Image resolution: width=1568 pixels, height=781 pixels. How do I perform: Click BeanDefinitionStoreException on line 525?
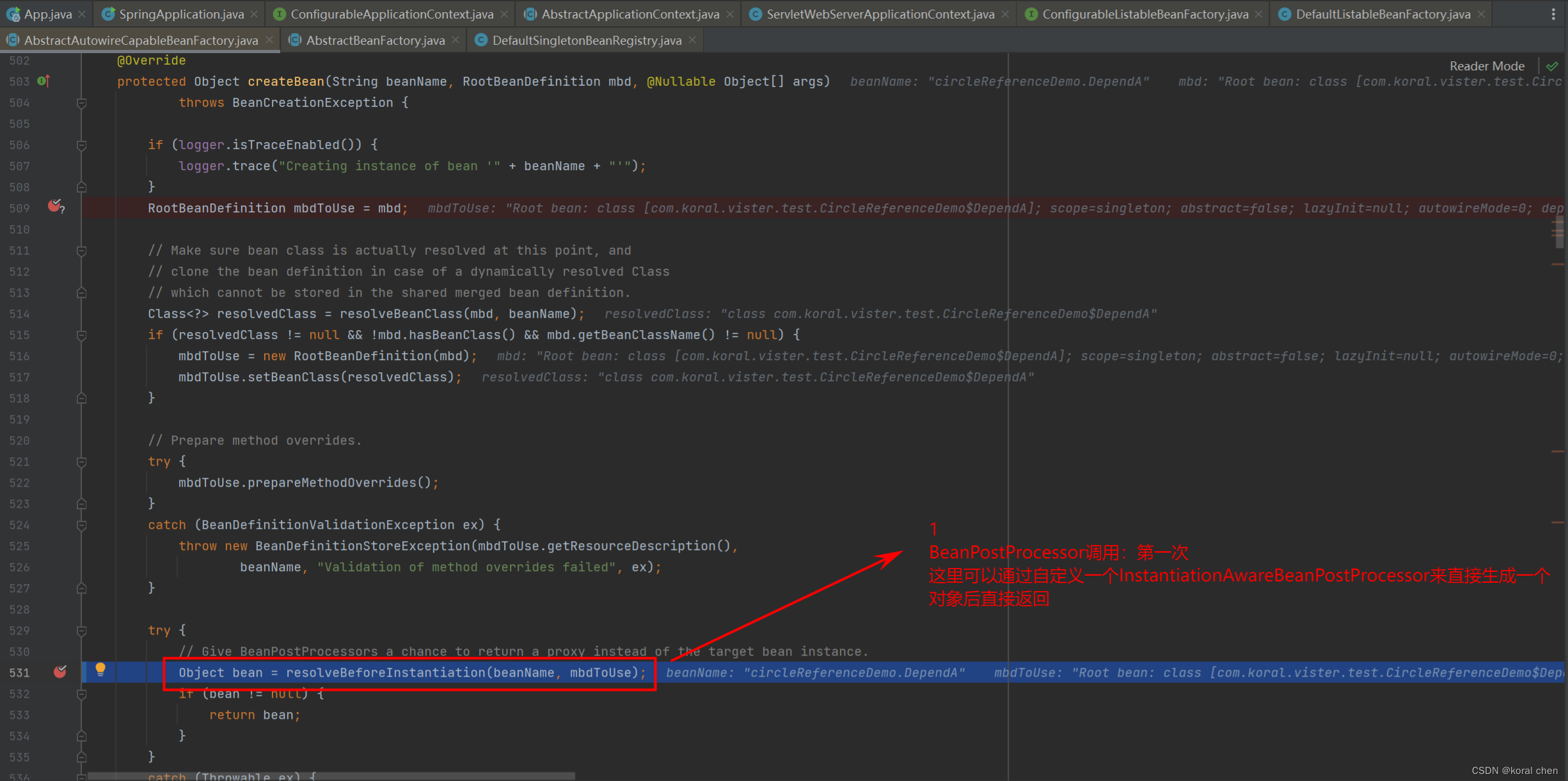[x=363, y=546]
